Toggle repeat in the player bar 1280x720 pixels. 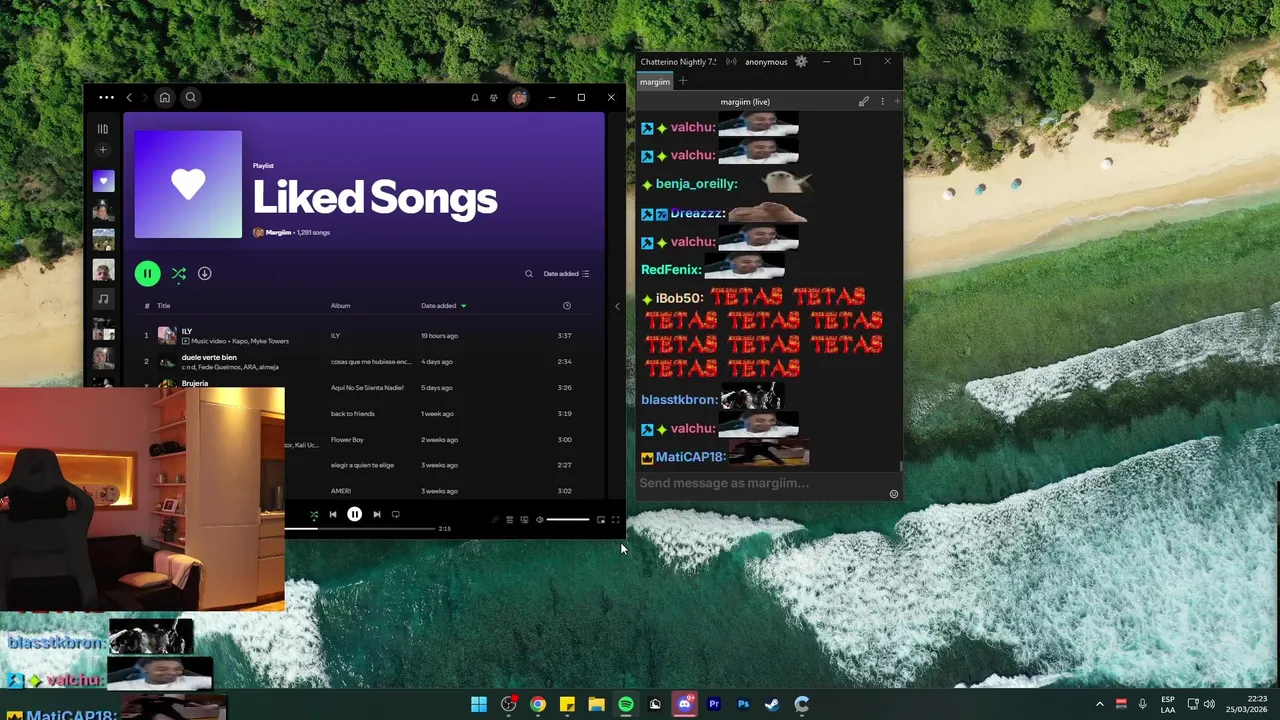click(396, 515)
